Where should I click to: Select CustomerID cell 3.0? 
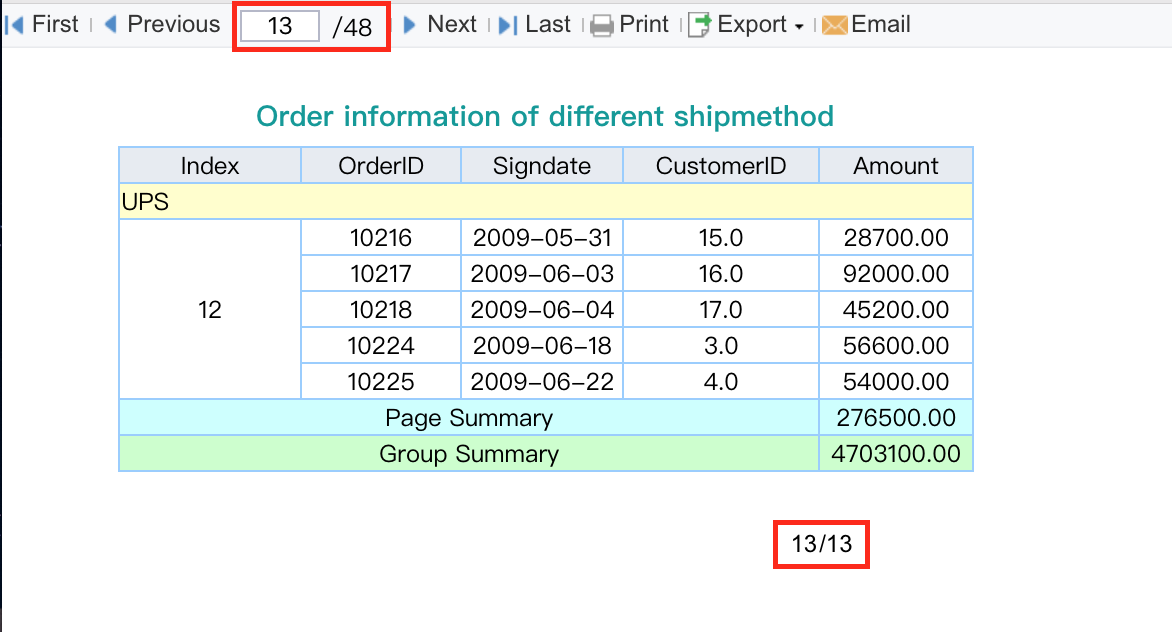click(721, 345)
